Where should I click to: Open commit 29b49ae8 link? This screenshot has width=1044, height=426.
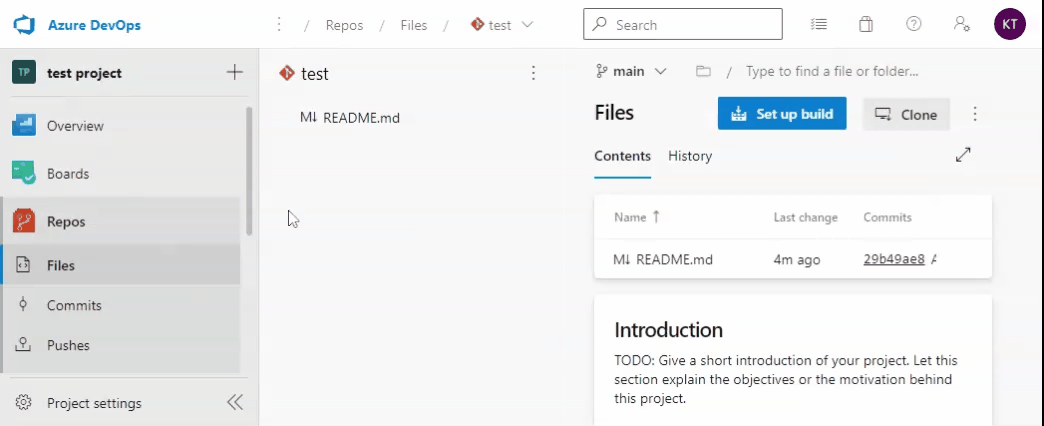click(x=894, y=260)
